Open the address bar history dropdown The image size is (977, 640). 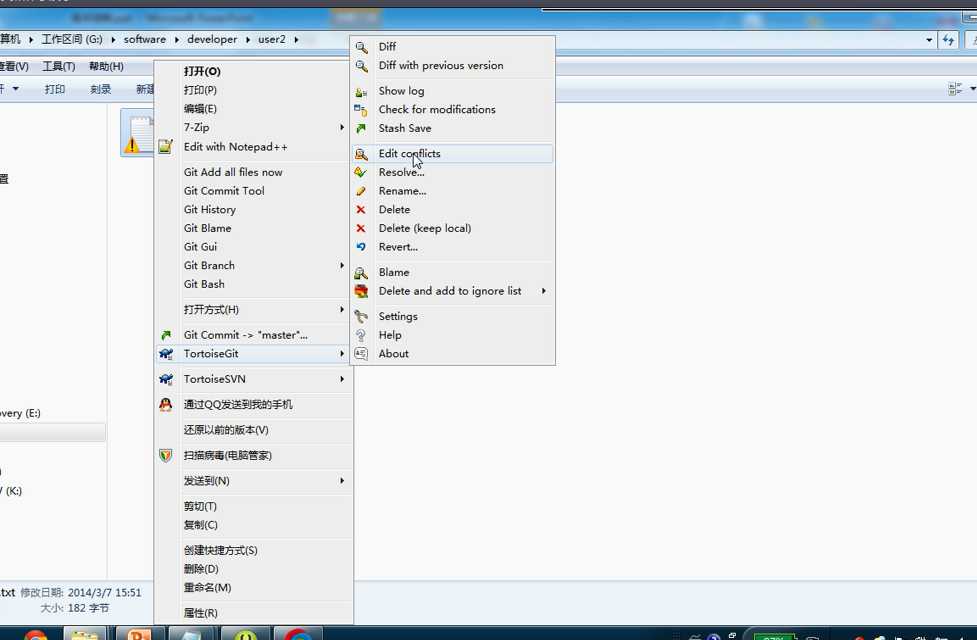coord(929,40)
